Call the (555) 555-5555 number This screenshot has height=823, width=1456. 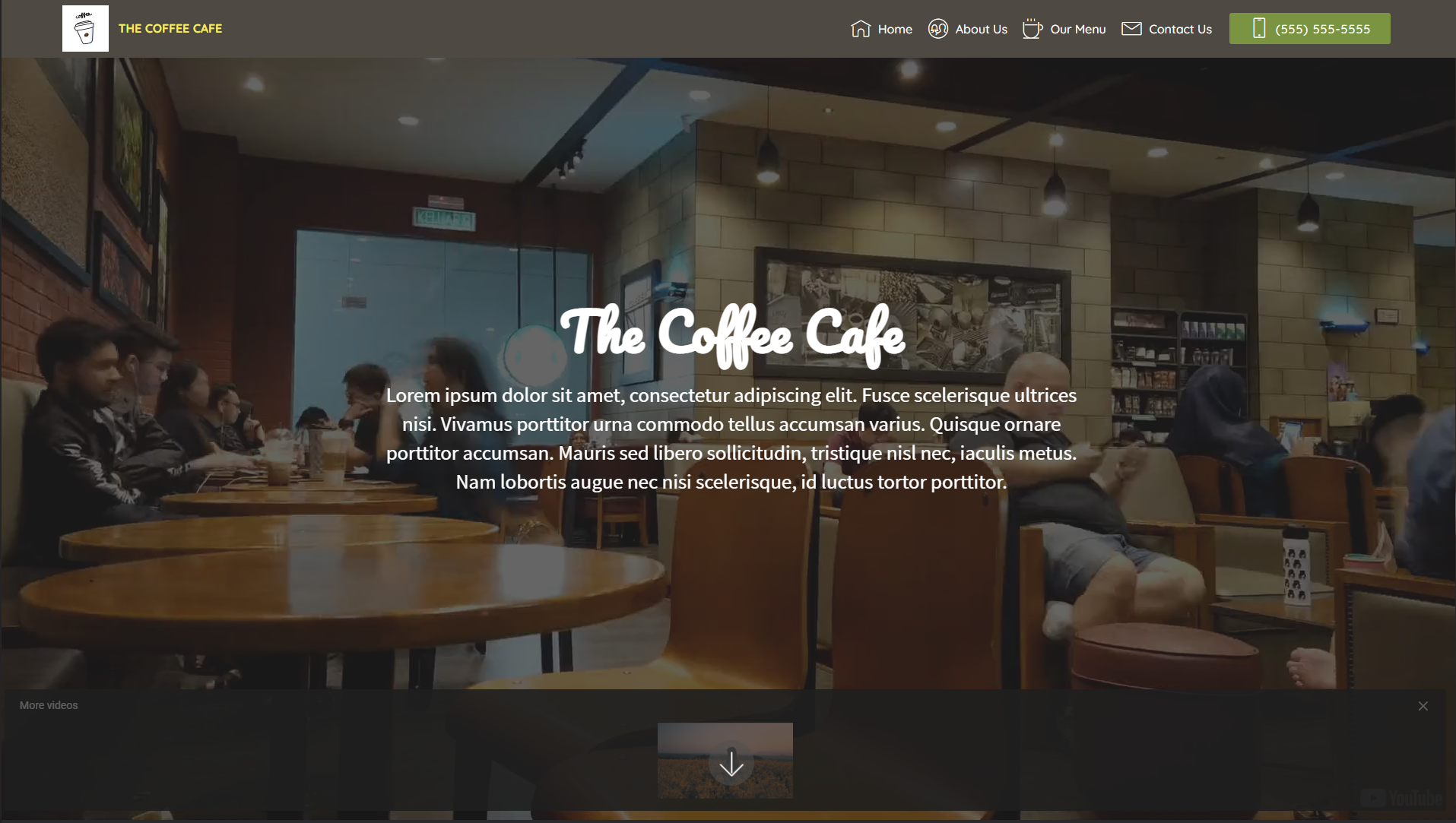[x=1309, y=28]
